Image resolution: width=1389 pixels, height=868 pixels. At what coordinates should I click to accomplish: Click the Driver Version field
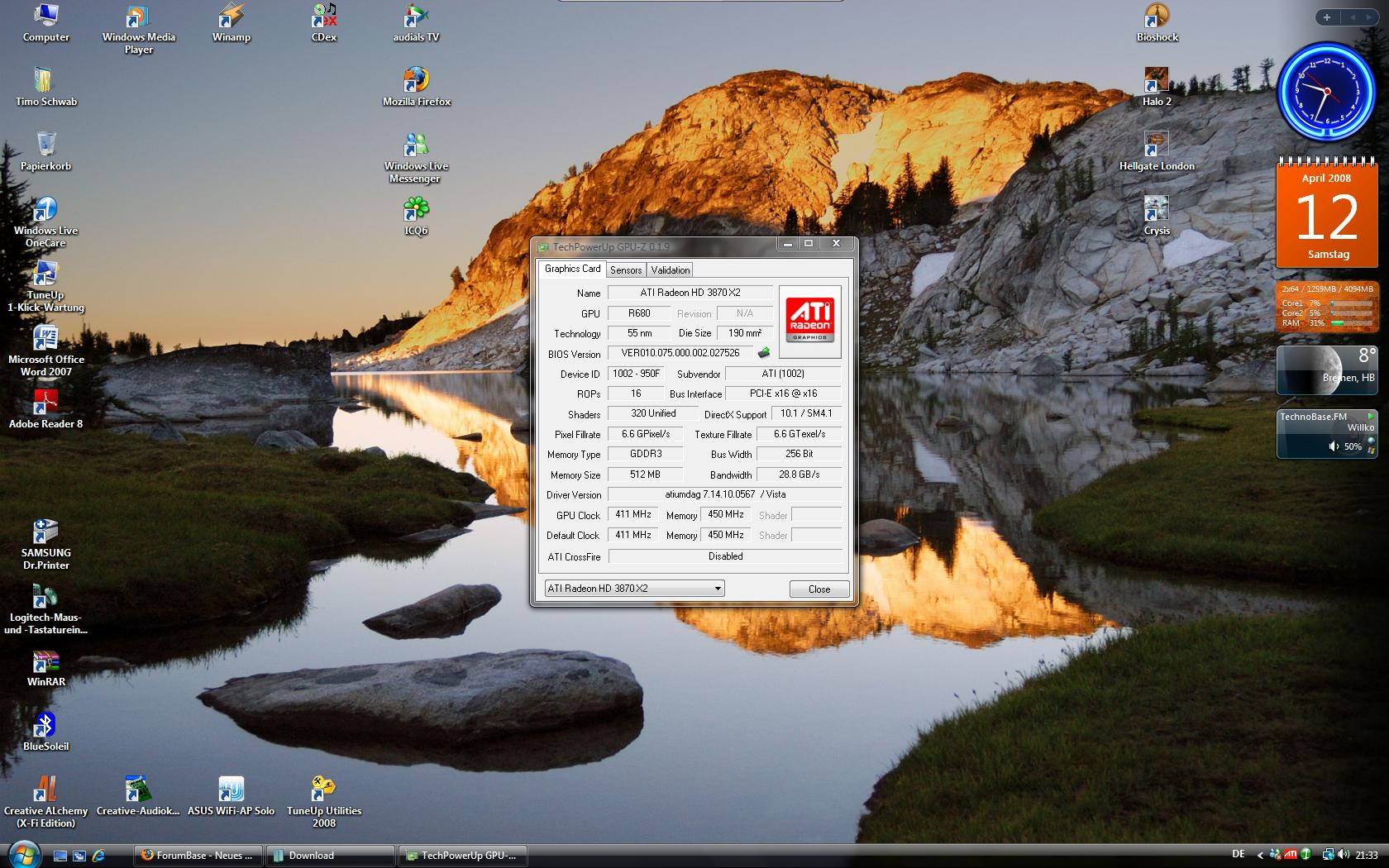(x=725, y=494)
